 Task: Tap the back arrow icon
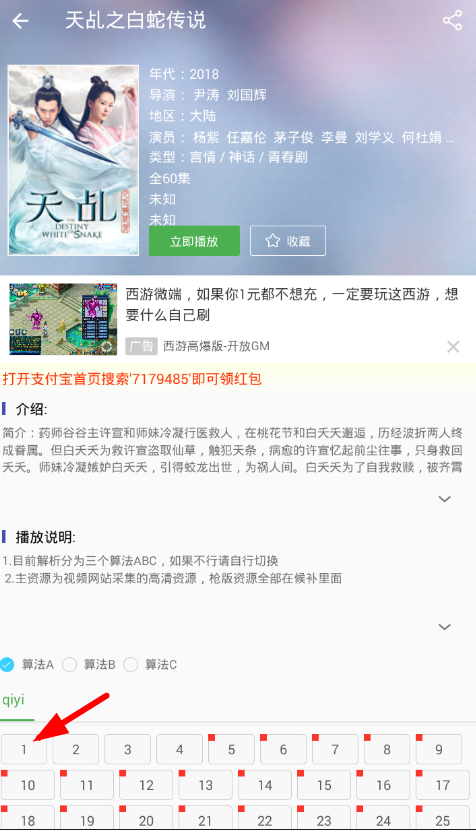pyautogui.click(x=20, y=21)
